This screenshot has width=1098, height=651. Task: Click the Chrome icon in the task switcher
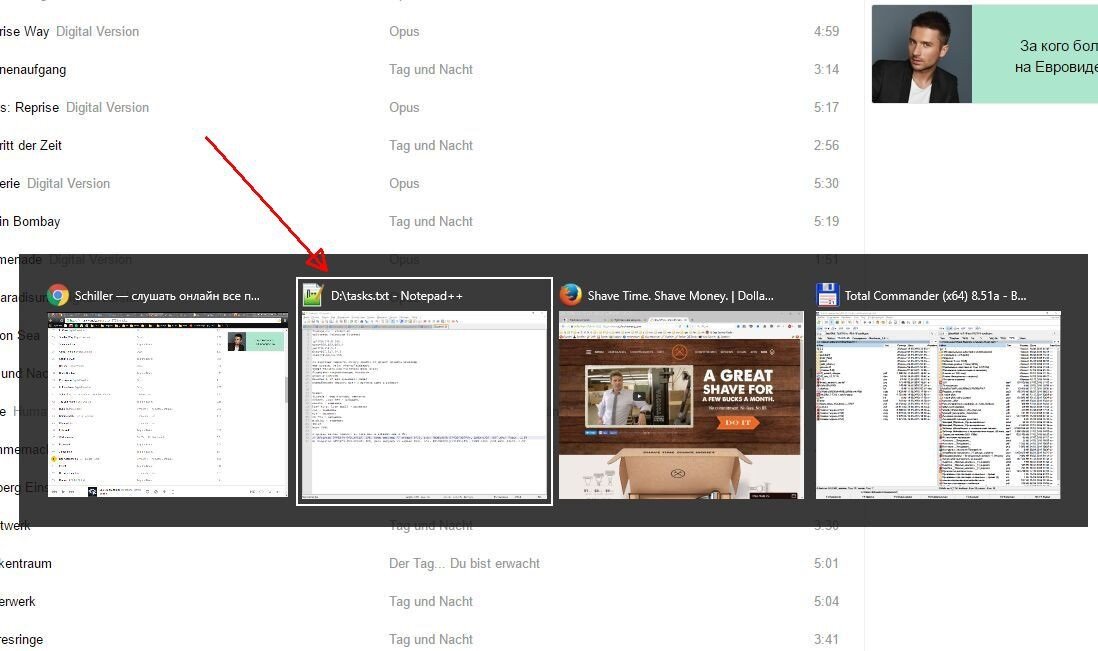pos(58,295)
